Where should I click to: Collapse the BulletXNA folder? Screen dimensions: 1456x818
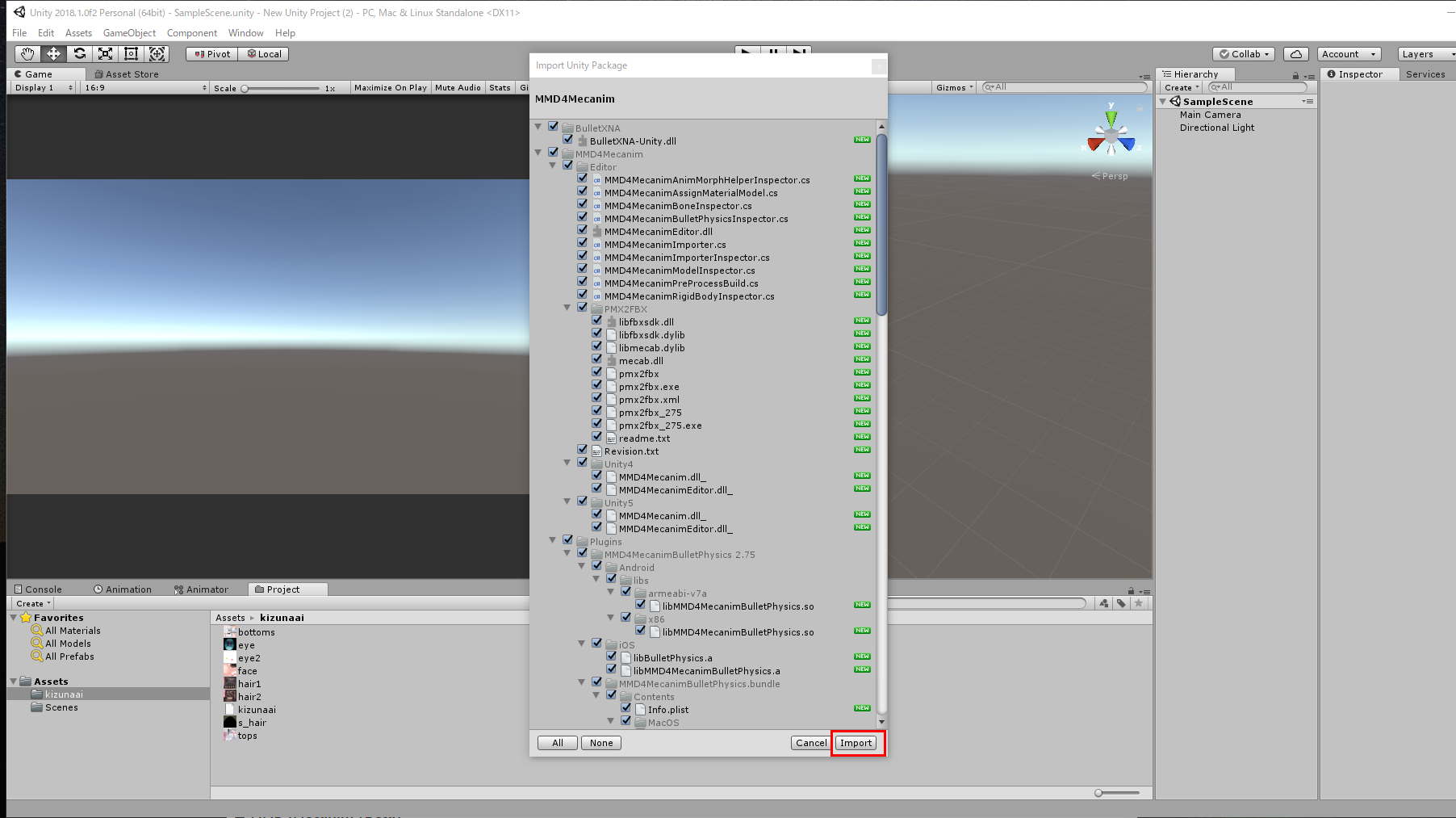tap(538, 128)
